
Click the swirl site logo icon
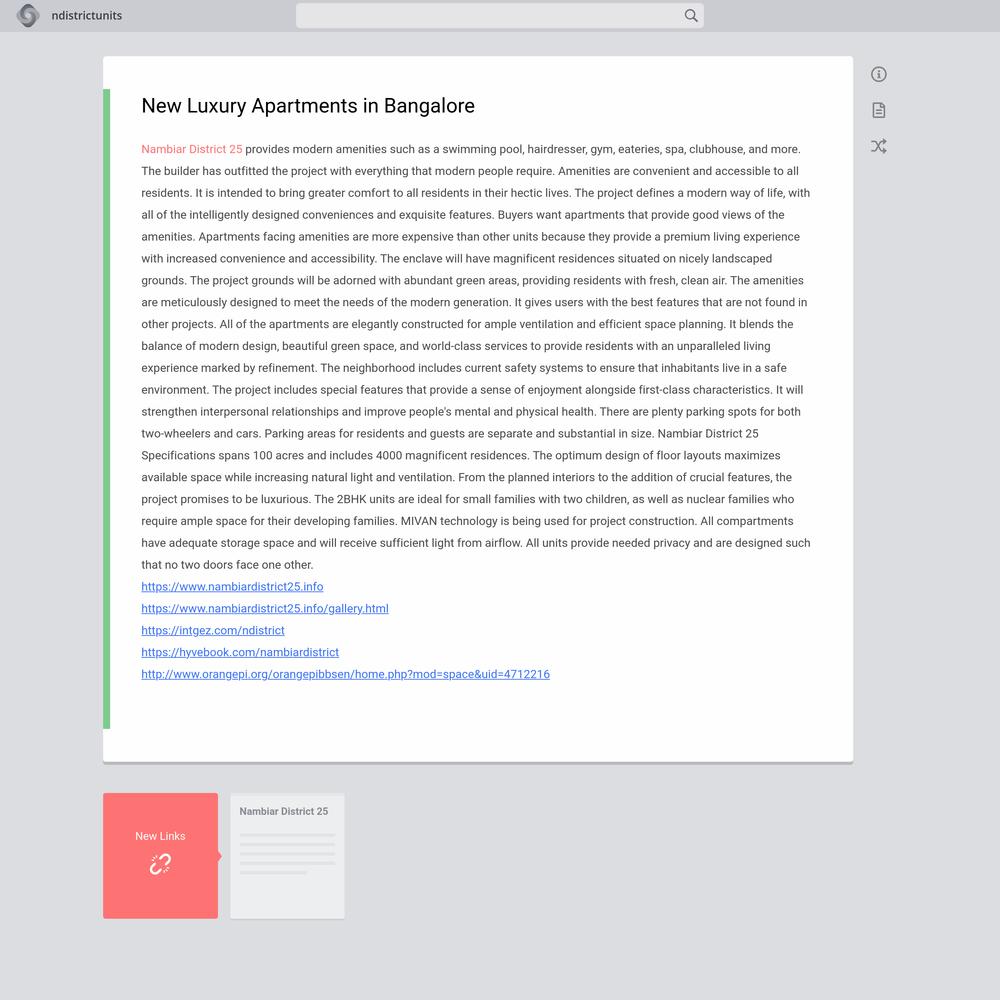point(27,15)
